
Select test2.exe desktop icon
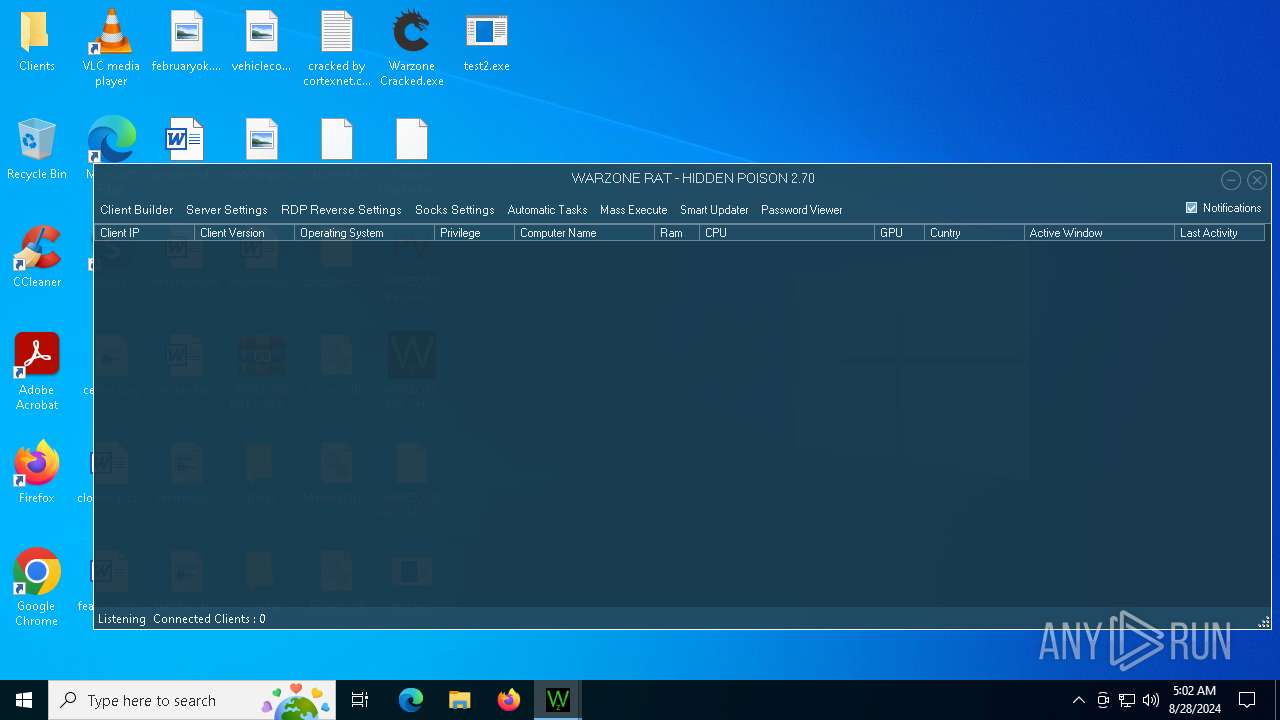(487, 42)
